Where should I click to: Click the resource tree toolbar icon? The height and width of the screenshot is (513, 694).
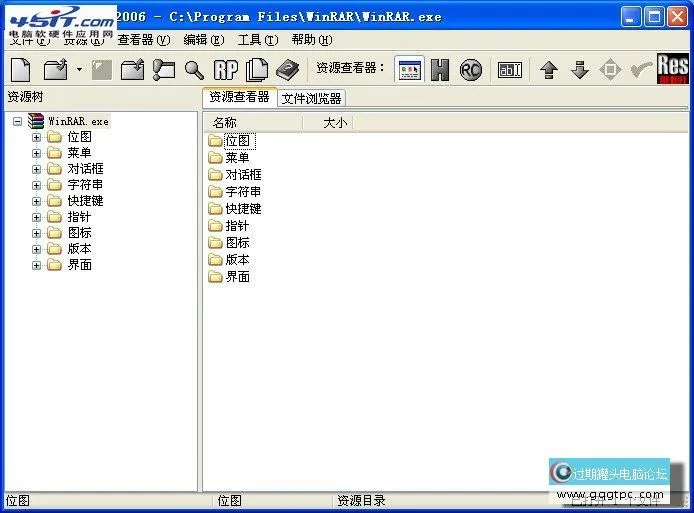pyautogui.click(x=164, y=69)
